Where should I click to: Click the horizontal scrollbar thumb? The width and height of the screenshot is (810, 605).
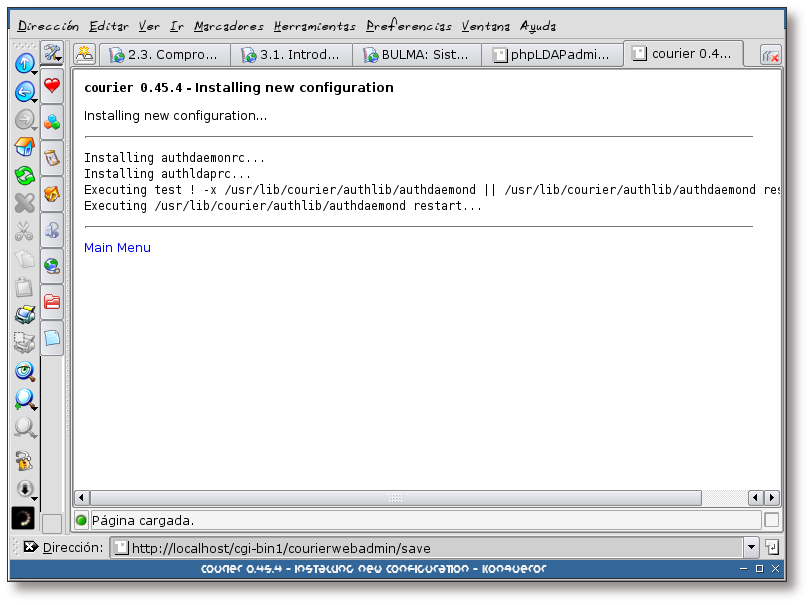point(395,497)
